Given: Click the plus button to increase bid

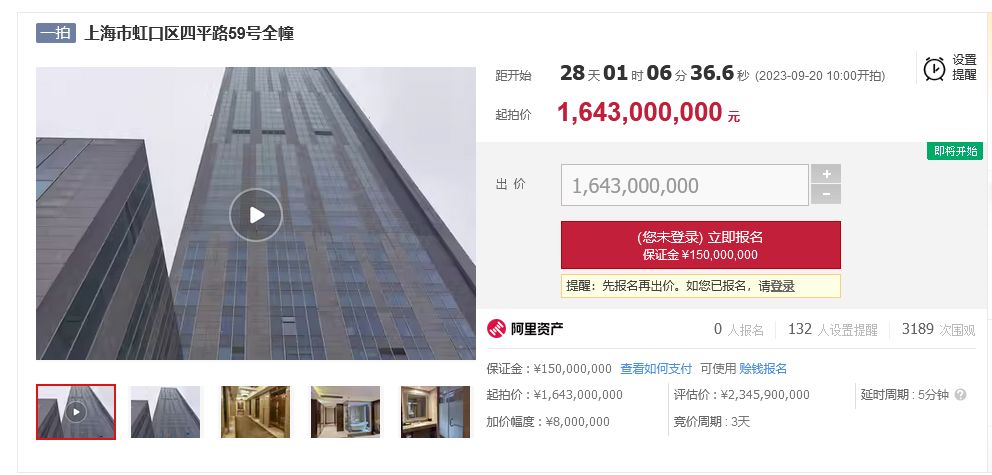Looking at the screenshot, I should click(x=826, y=174).
